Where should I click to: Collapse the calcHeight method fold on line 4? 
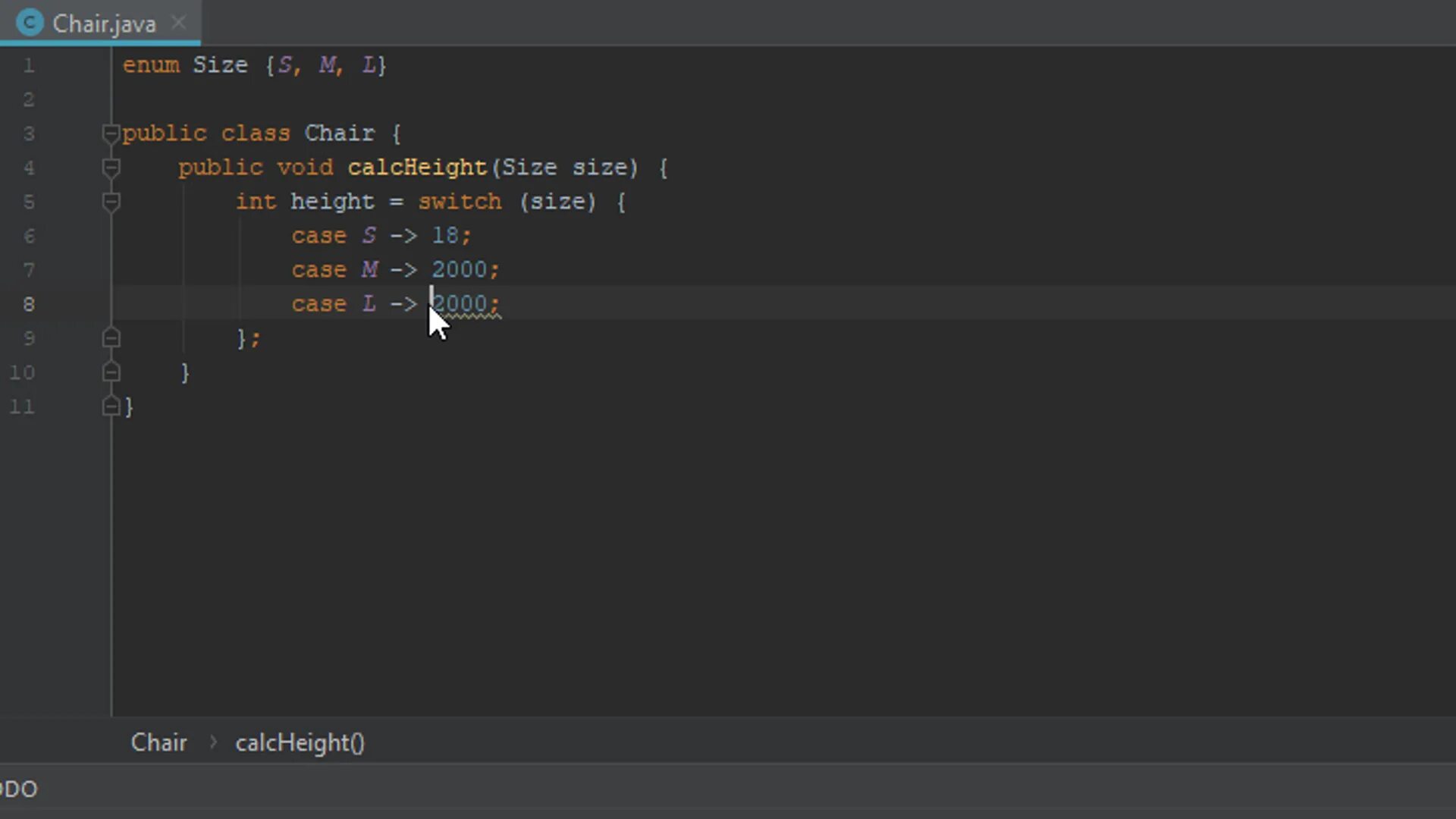point(111,168)
